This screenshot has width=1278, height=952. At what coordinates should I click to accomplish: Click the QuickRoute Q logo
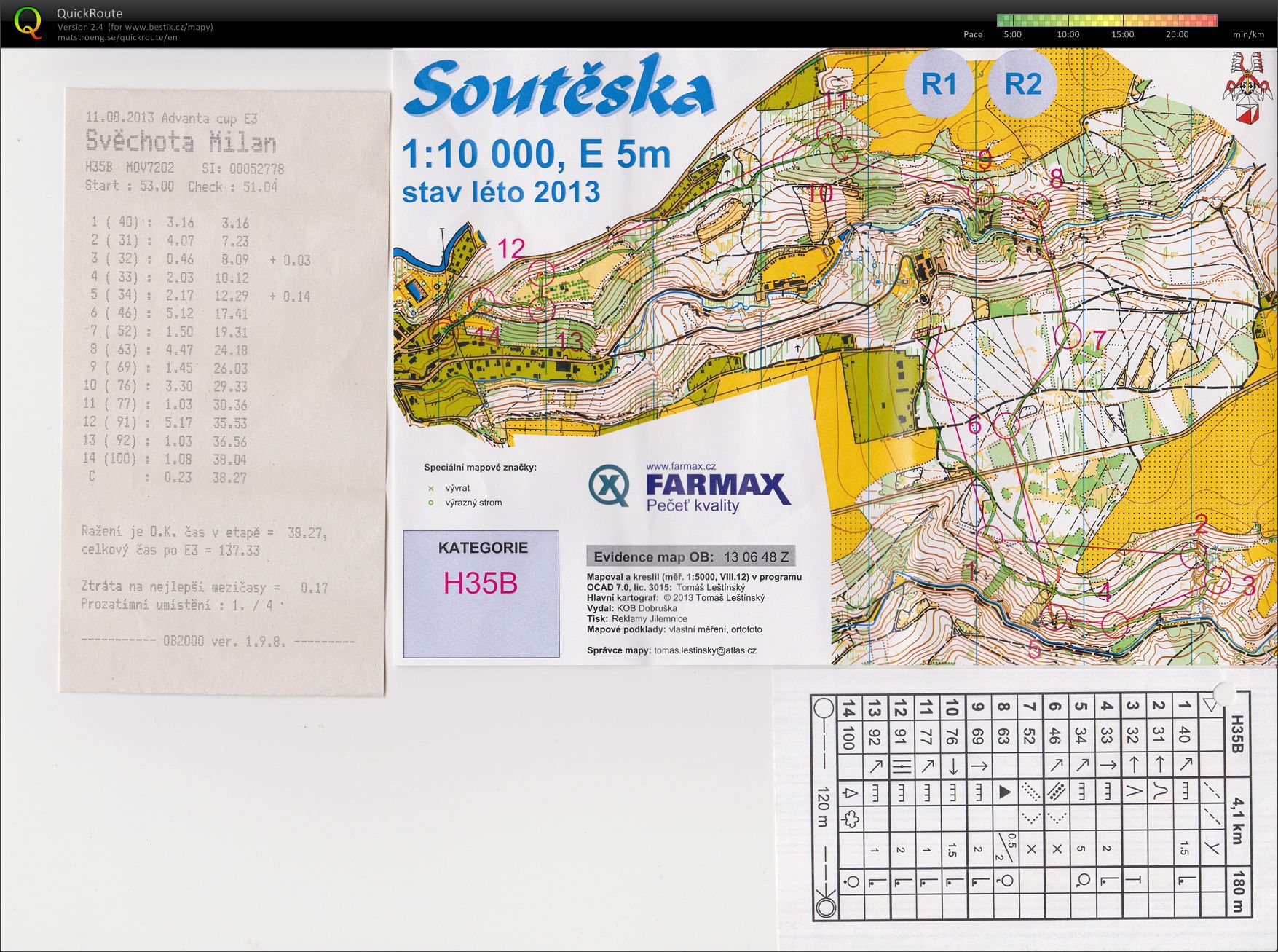click(28, 23)
